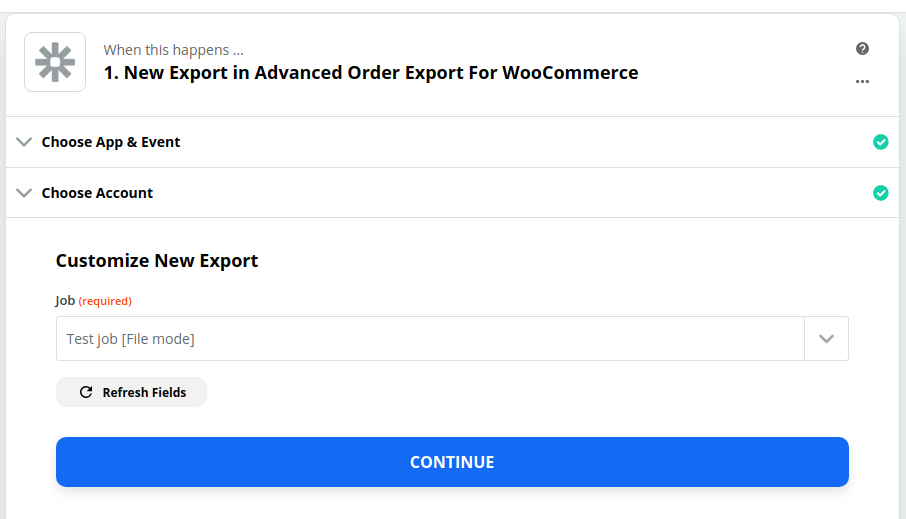Click the circular arrow refresh icon
The height and width of the screenshot is (519, 906).
[x=86, y=392]
